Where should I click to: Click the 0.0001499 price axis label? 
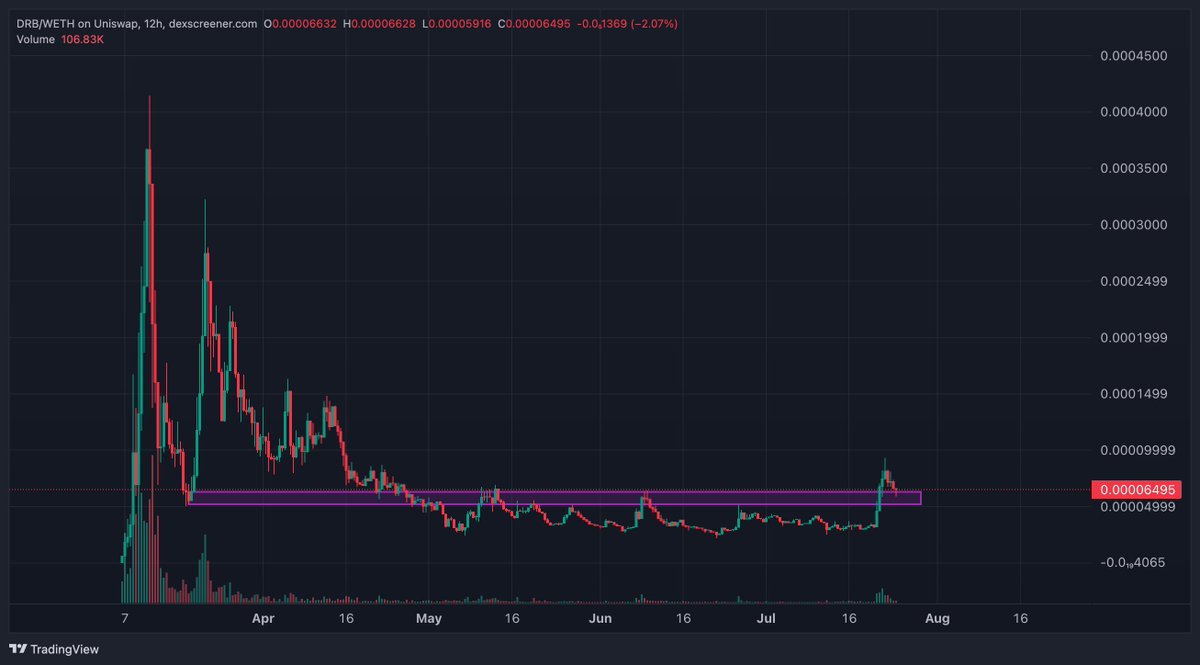pyautogui.click(x=1133, y=394)
